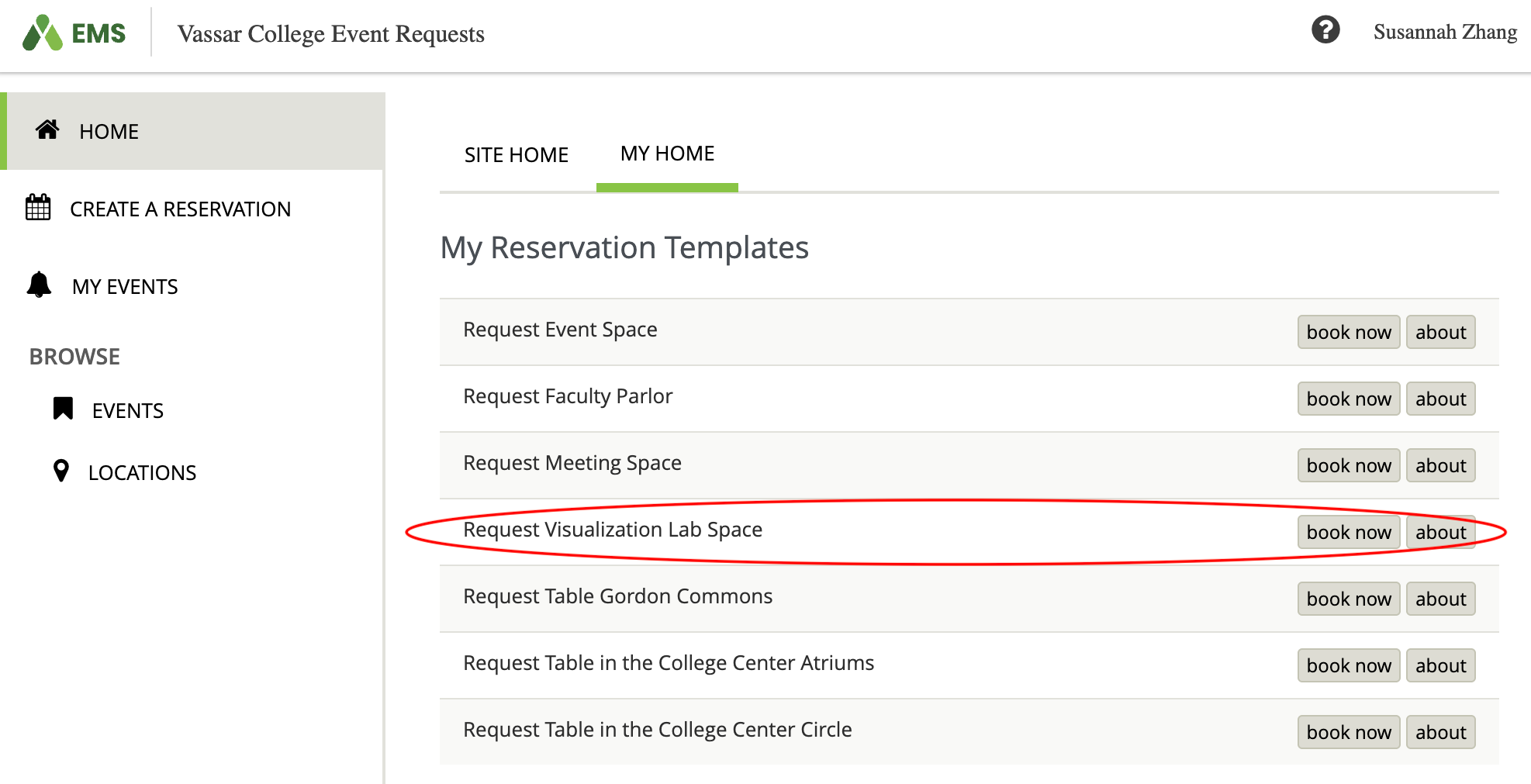
Task: Go to Create a Reservation in sidebar
Action: point(180,209)
